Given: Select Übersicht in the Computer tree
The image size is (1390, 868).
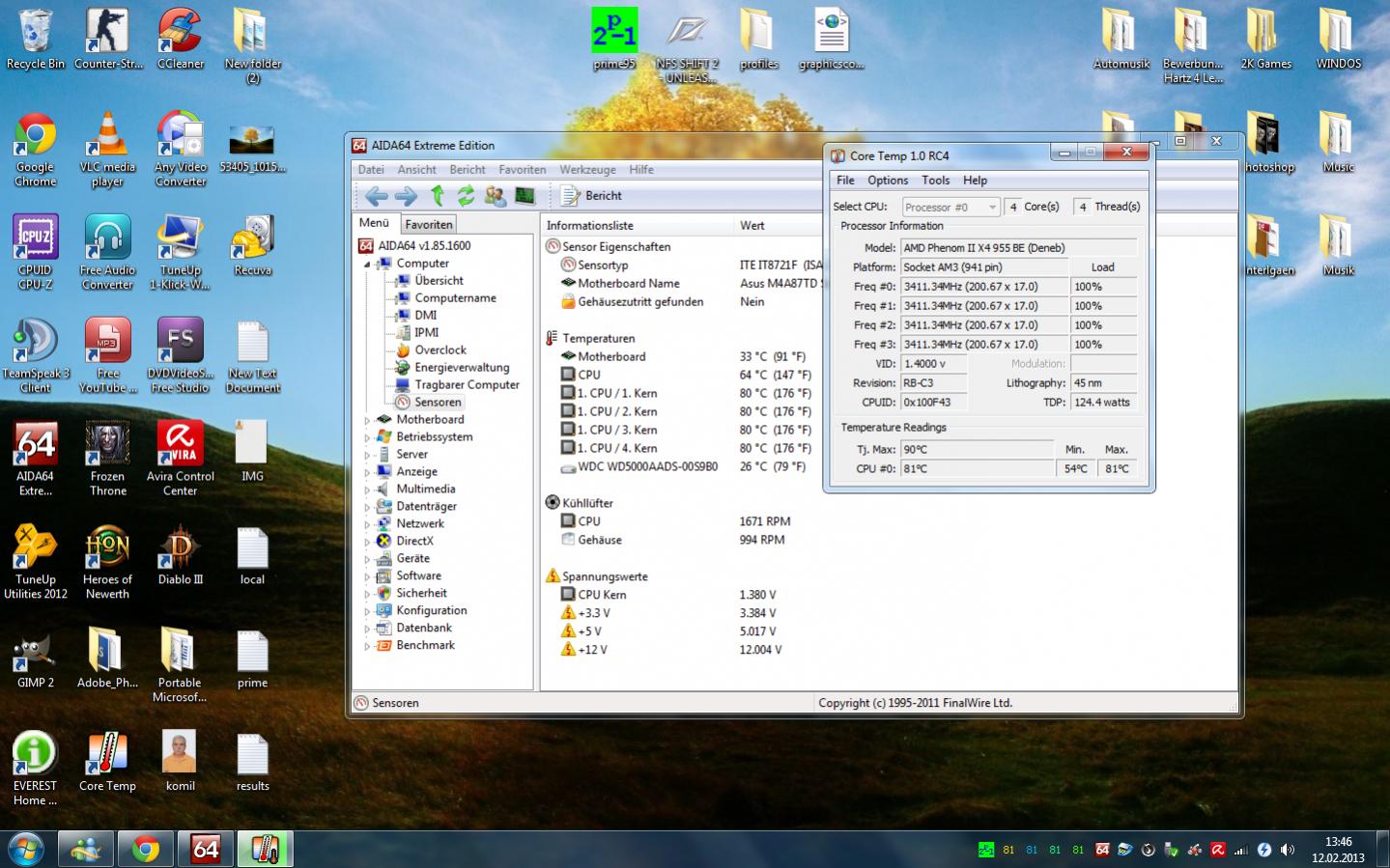Looking at the screenshot, I should tap(439, 281).
